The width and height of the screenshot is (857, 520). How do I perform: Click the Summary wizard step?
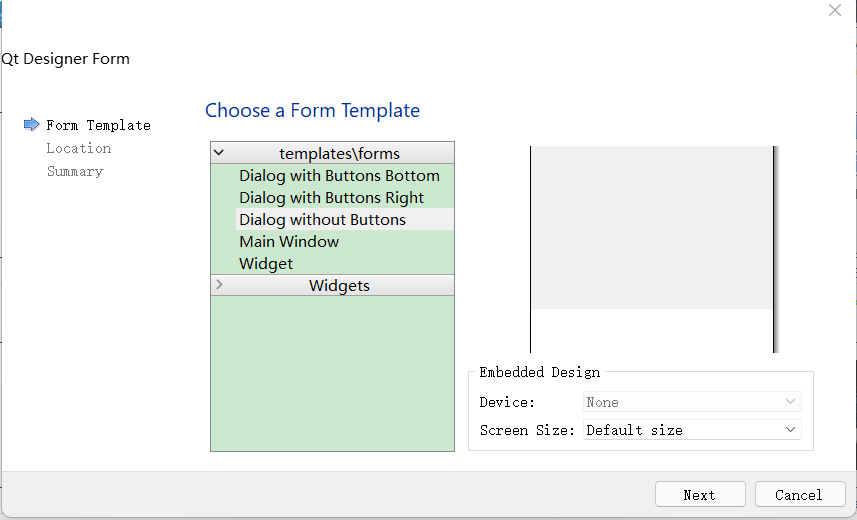click(75, 171)
